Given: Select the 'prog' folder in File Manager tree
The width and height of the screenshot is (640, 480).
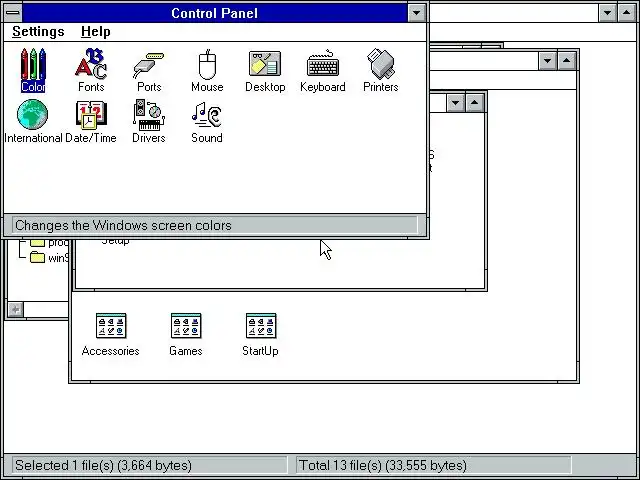Looking at the screenshot, I should pyautogui.click(x=38, y=243).
